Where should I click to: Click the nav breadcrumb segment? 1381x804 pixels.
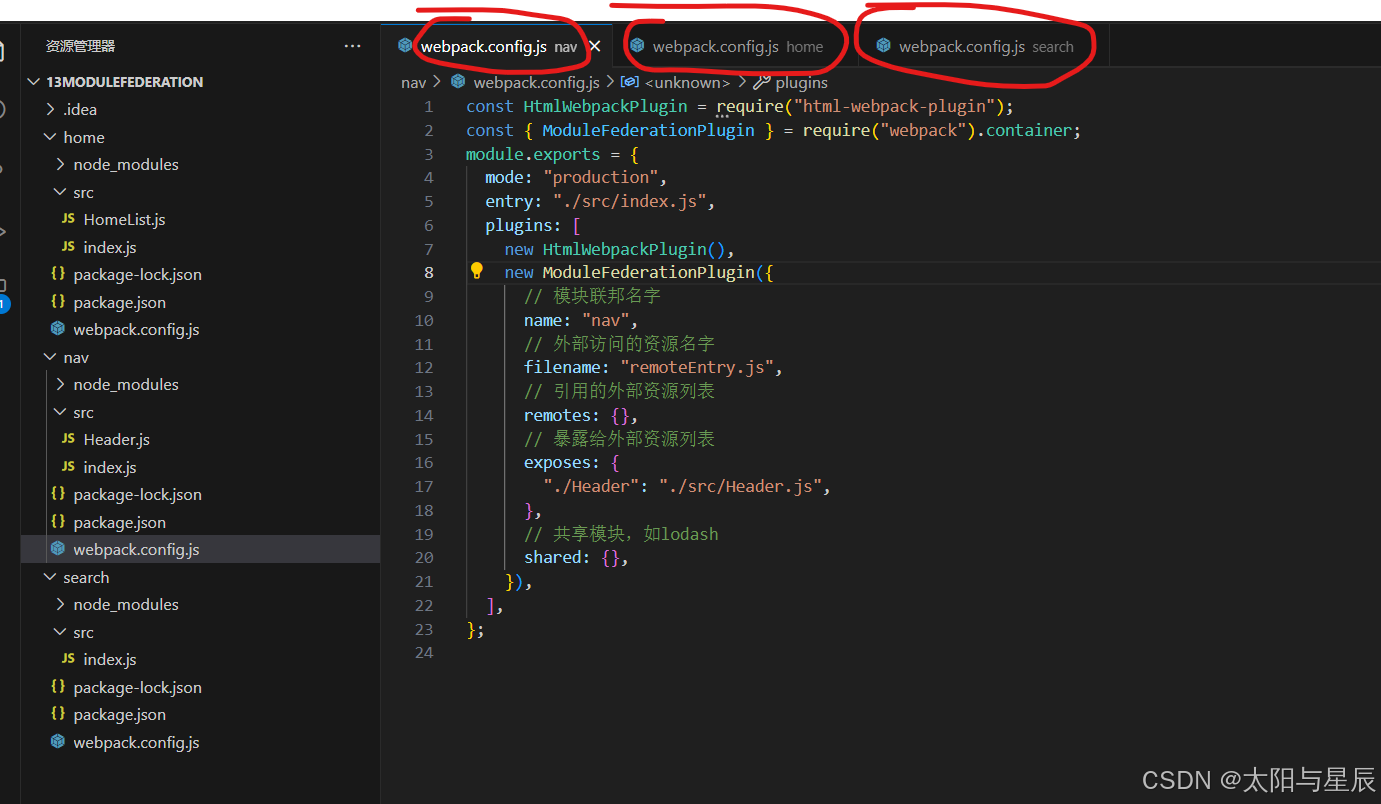pyautogui.click(x=413, y=82)
